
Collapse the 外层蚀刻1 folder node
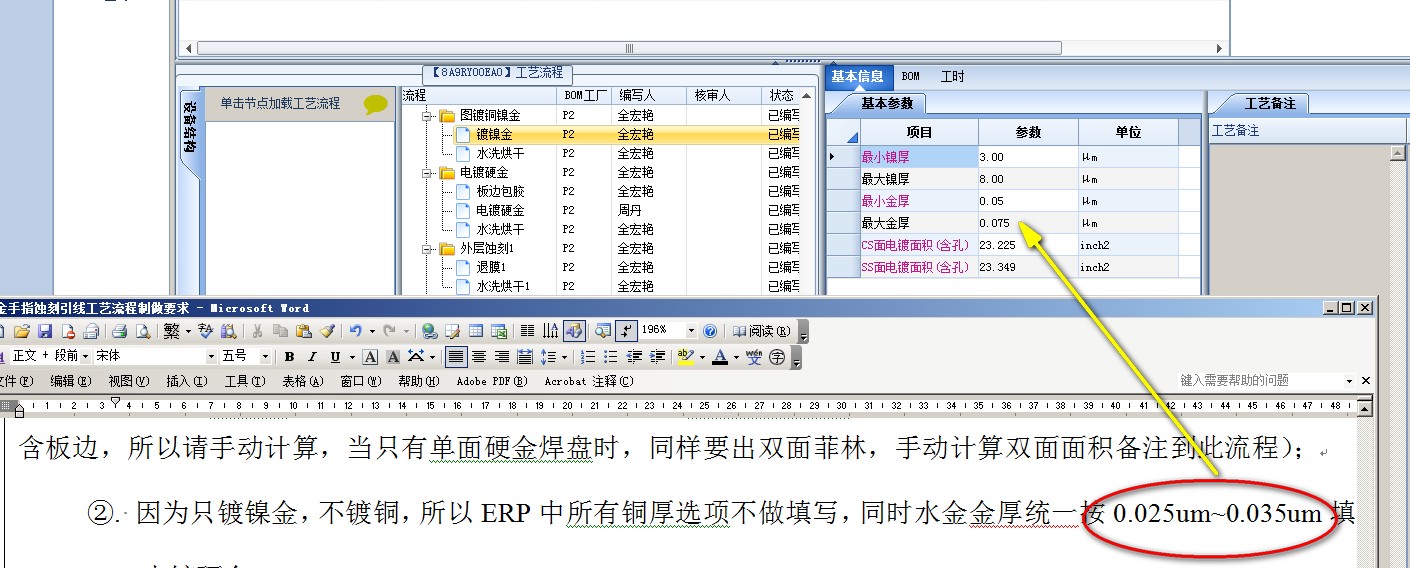point(428,249)
